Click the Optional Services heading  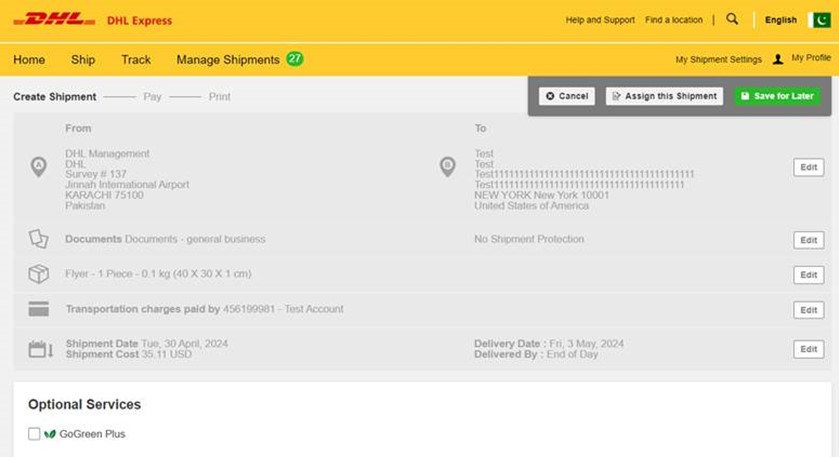click(85, 405)
